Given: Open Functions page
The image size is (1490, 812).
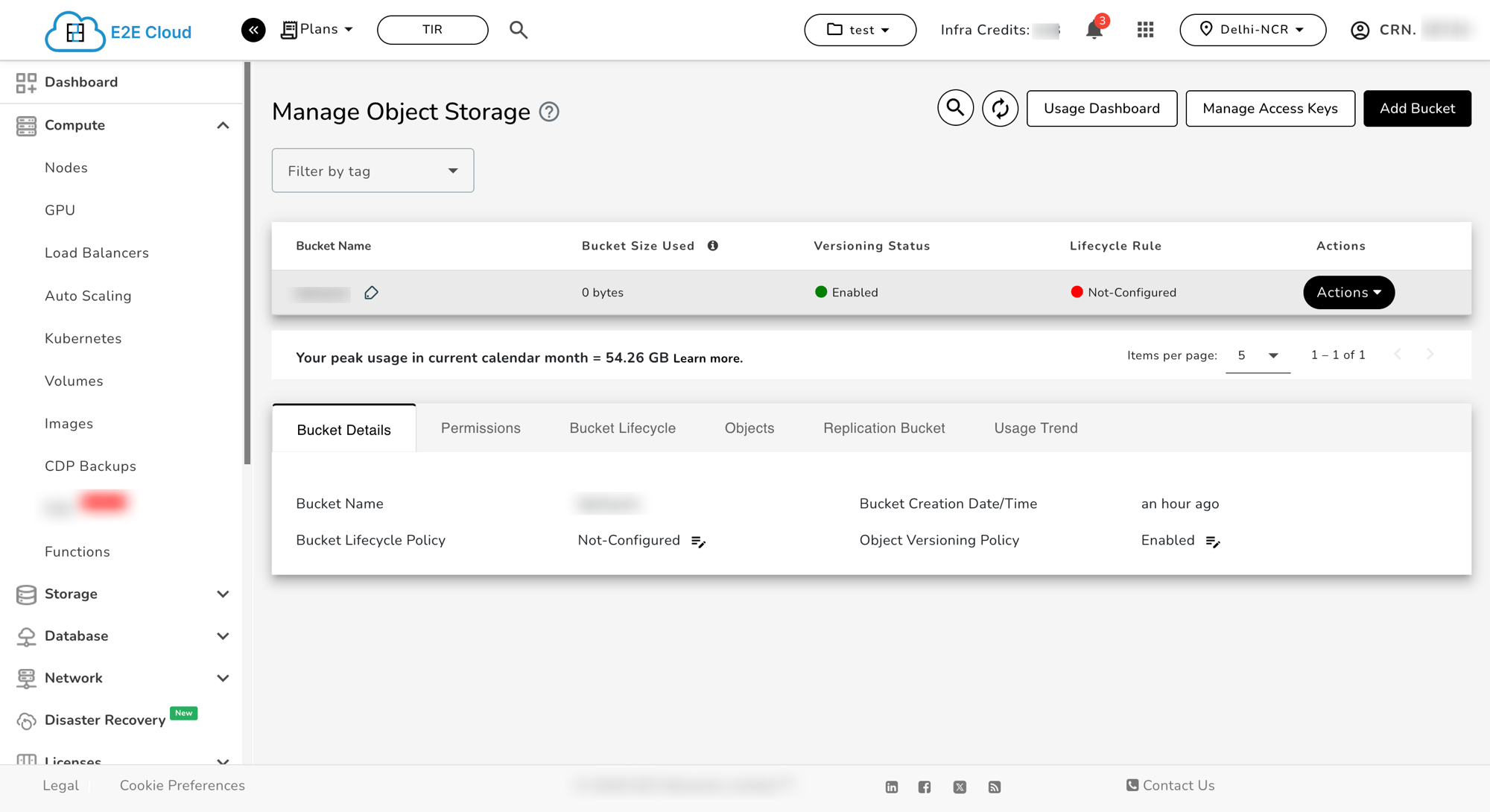Looking at the screenshot, I should coord(77,551).
